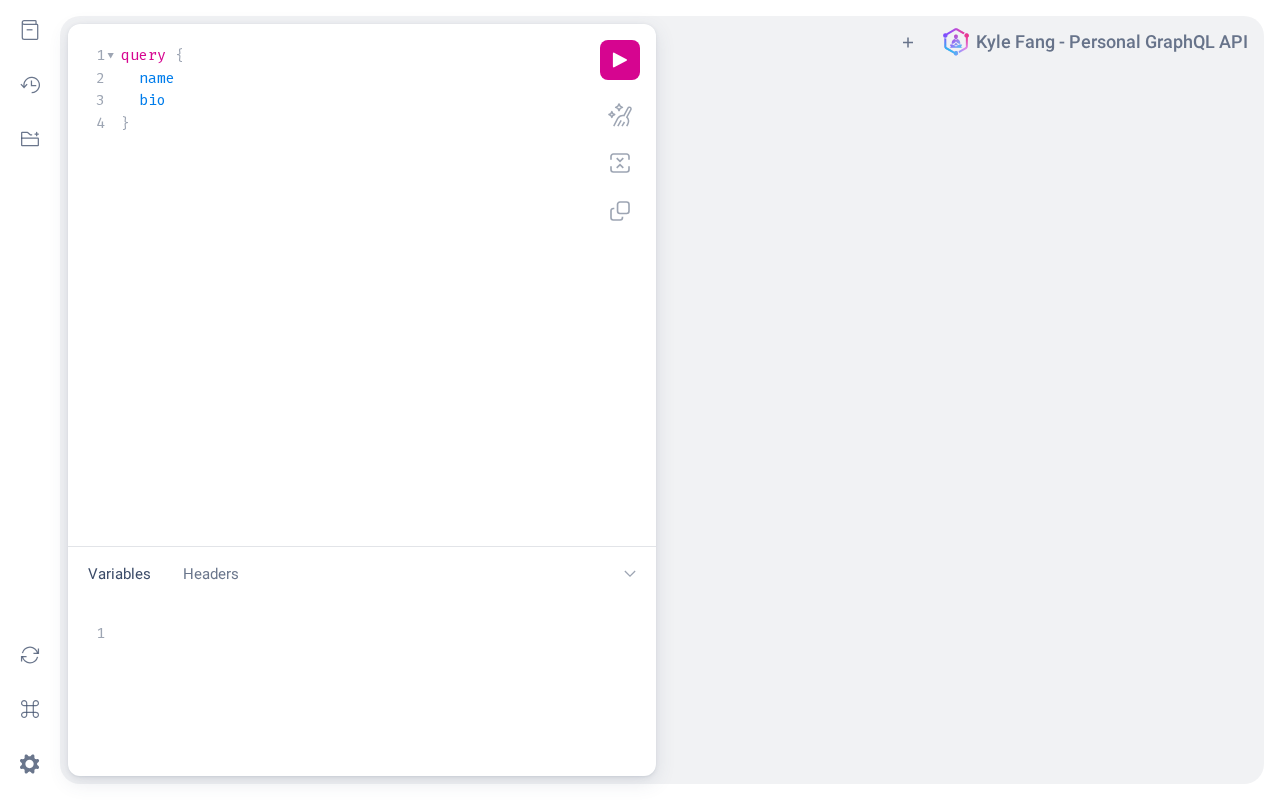Click the 'bio' field in the query
Screen dimensions: 1280x800
(152, 100)
